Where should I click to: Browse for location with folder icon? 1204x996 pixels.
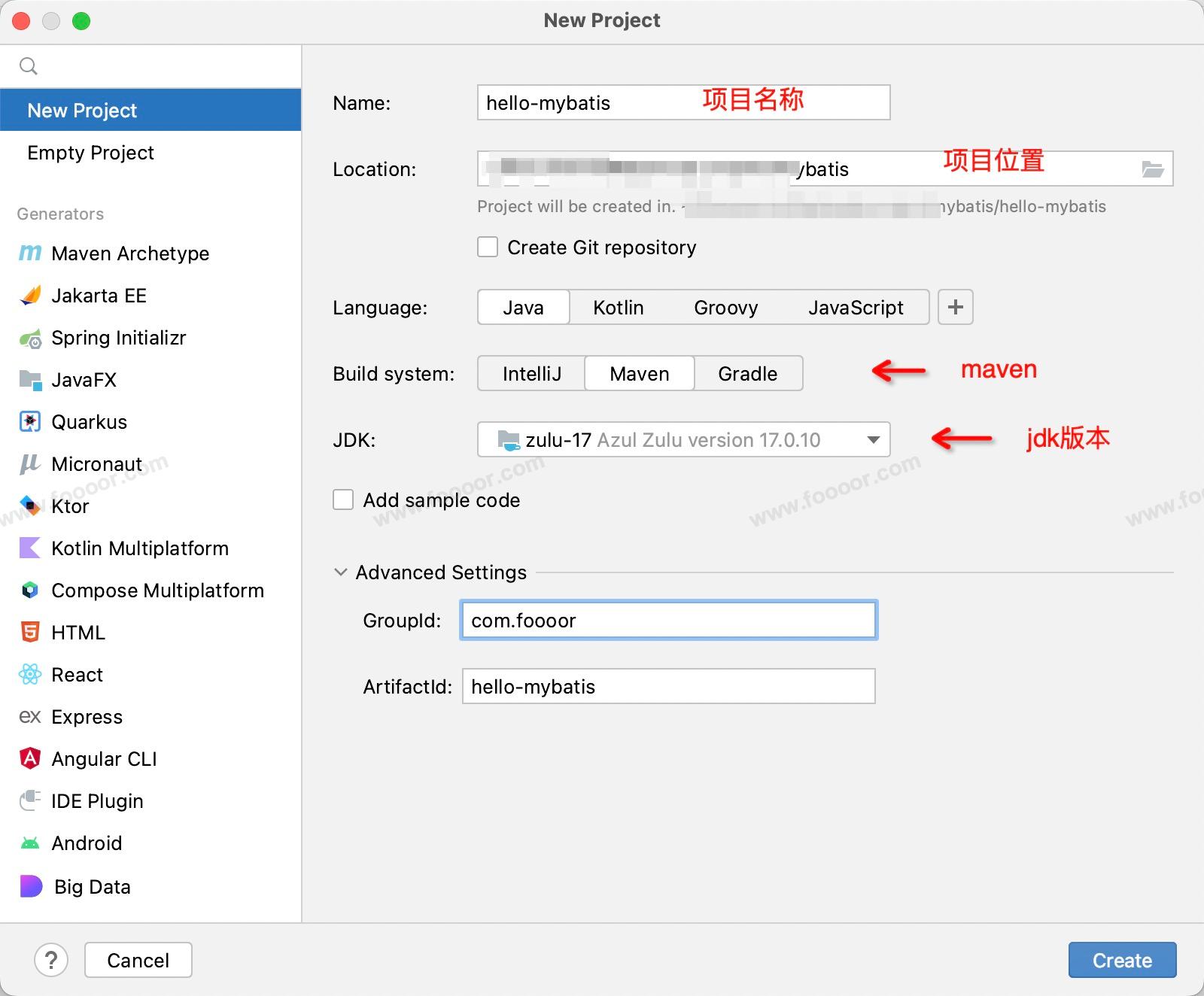pos(1152,169)
